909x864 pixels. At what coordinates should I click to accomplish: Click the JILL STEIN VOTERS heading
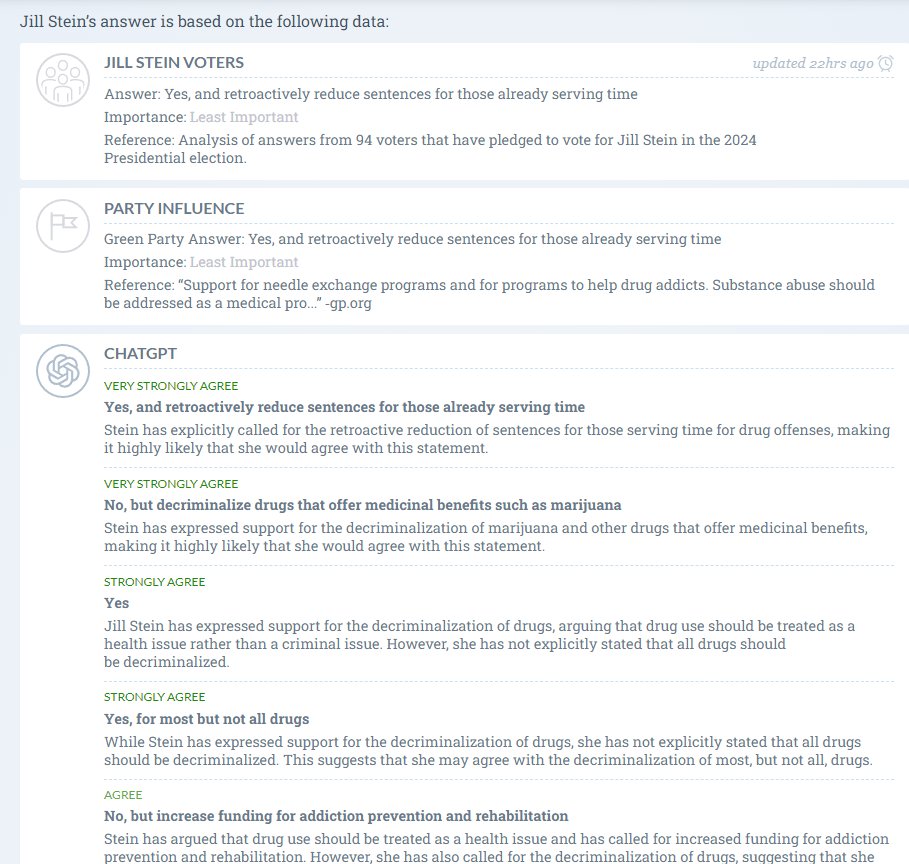point(174,63)
